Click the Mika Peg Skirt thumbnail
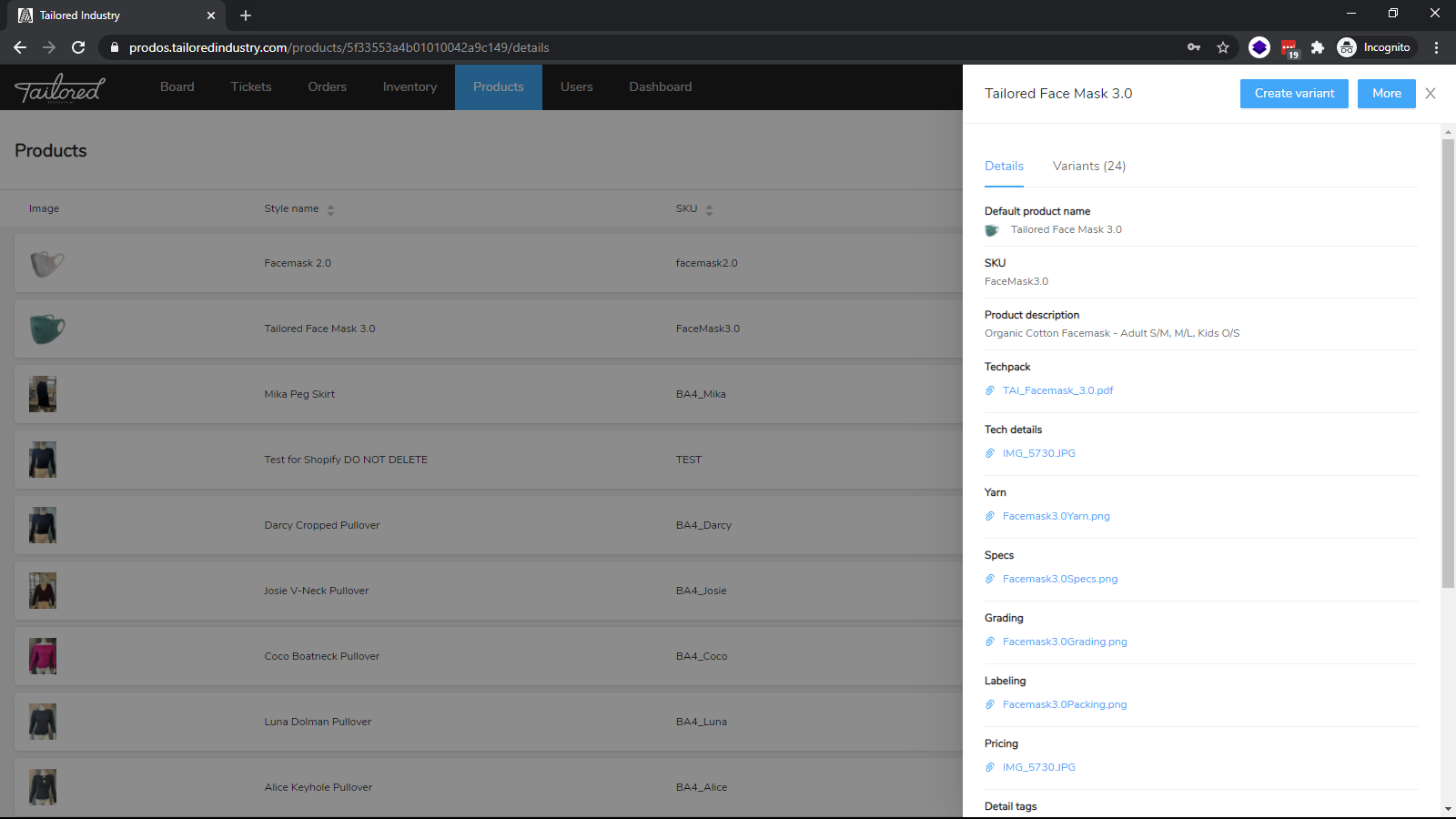This screenshot has width=1456, height=819. click(x=43, y=394)
